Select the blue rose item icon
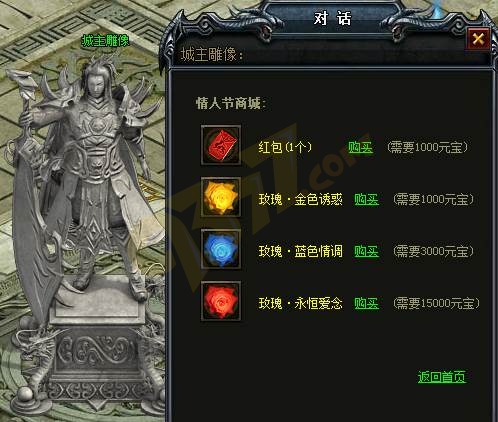Screen dimensions: 498x422 point(221,249)
